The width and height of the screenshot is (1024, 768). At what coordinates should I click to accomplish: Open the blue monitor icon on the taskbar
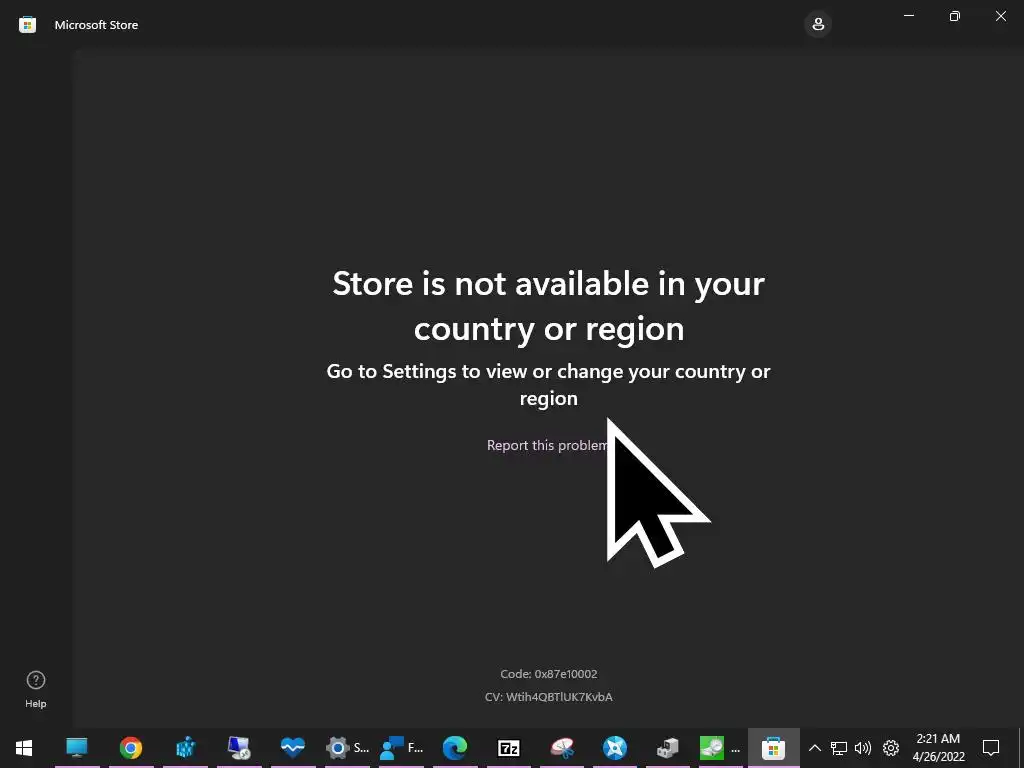[x=77, y=748]
